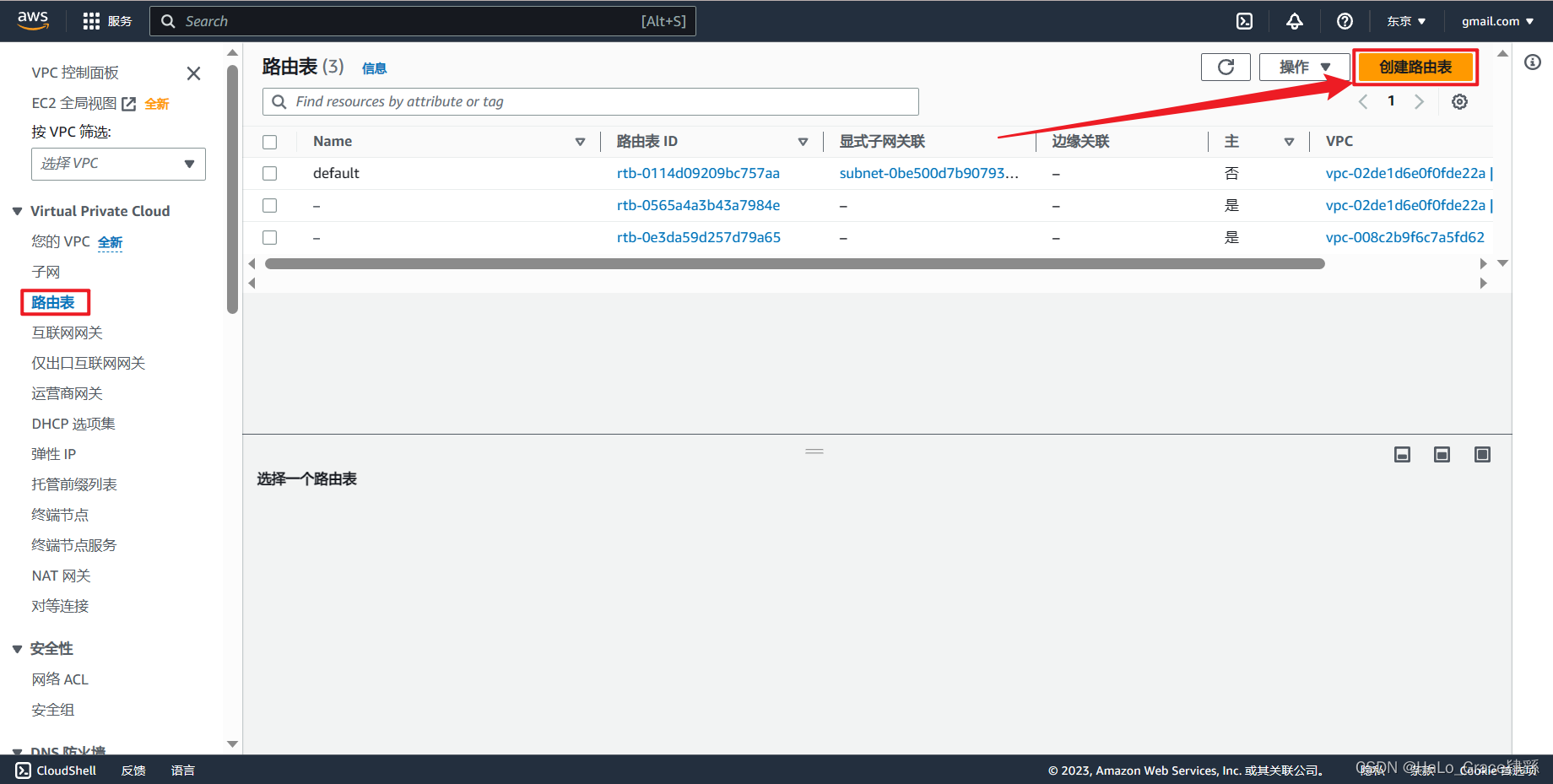Click Feedback (反馈) in footer
Viewport: 1553px width, 784px height.
(133, 770)
